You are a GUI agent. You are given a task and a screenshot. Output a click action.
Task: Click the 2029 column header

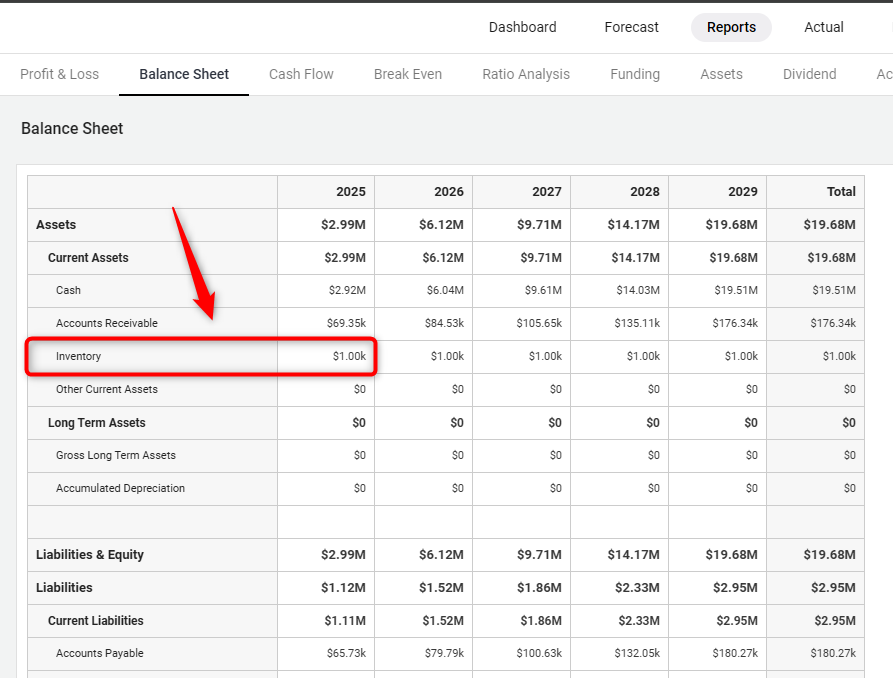(743, 192)
